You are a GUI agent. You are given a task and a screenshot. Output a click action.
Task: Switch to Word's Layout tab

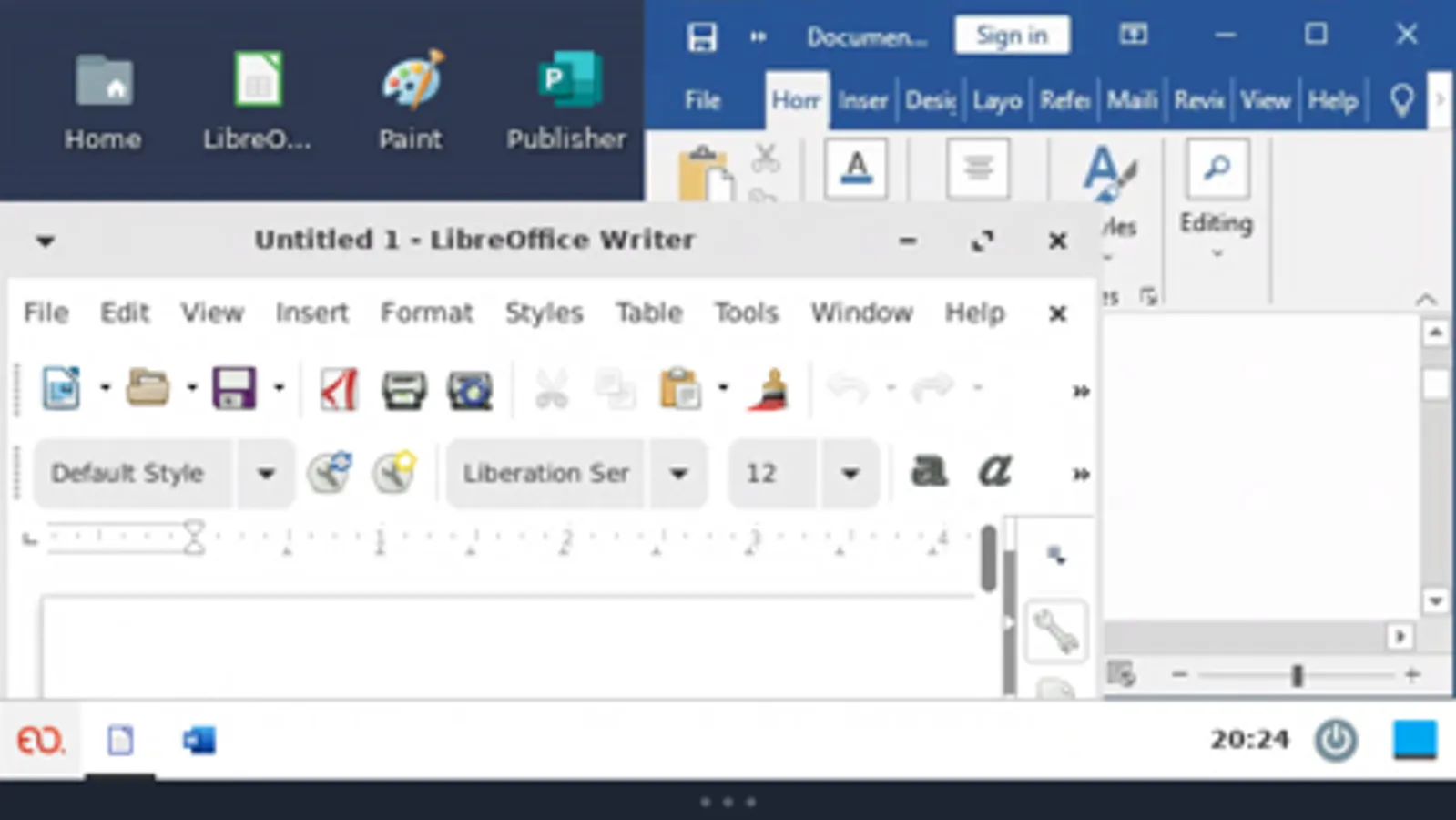[x=997, y=100]
